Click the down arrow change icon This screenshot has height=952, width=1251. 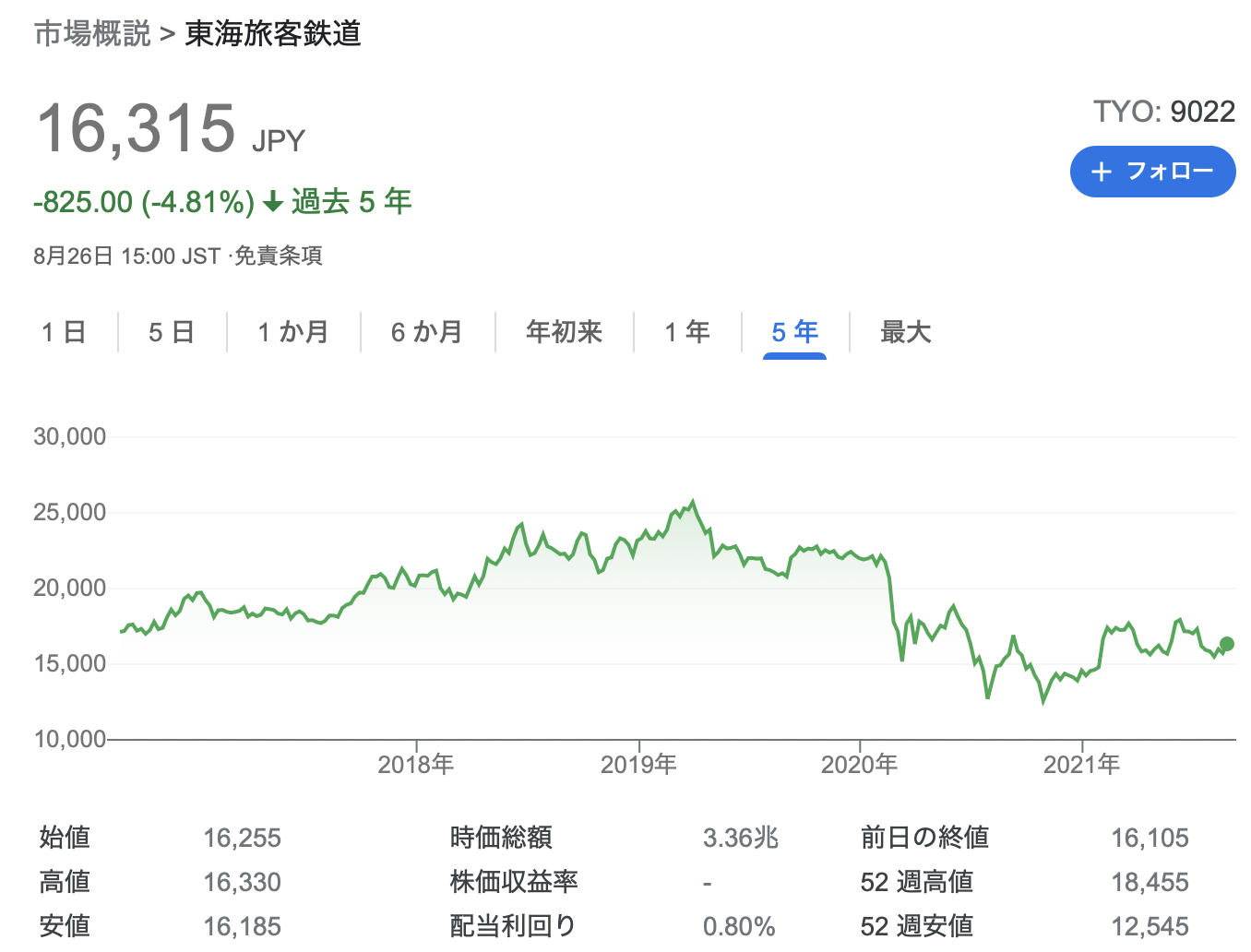pyautogui.click(x=272, y=202)
